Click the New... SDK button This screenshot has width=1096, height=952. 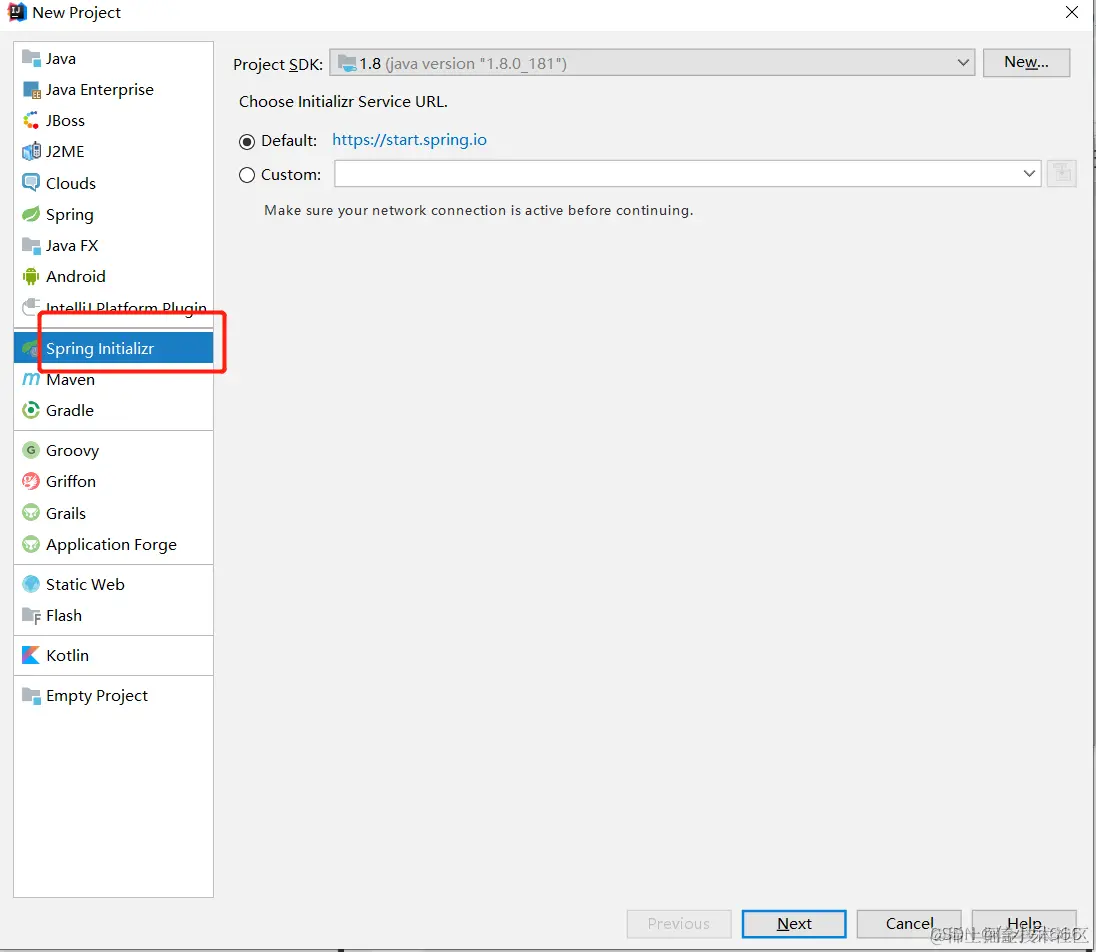[1026, 62]
